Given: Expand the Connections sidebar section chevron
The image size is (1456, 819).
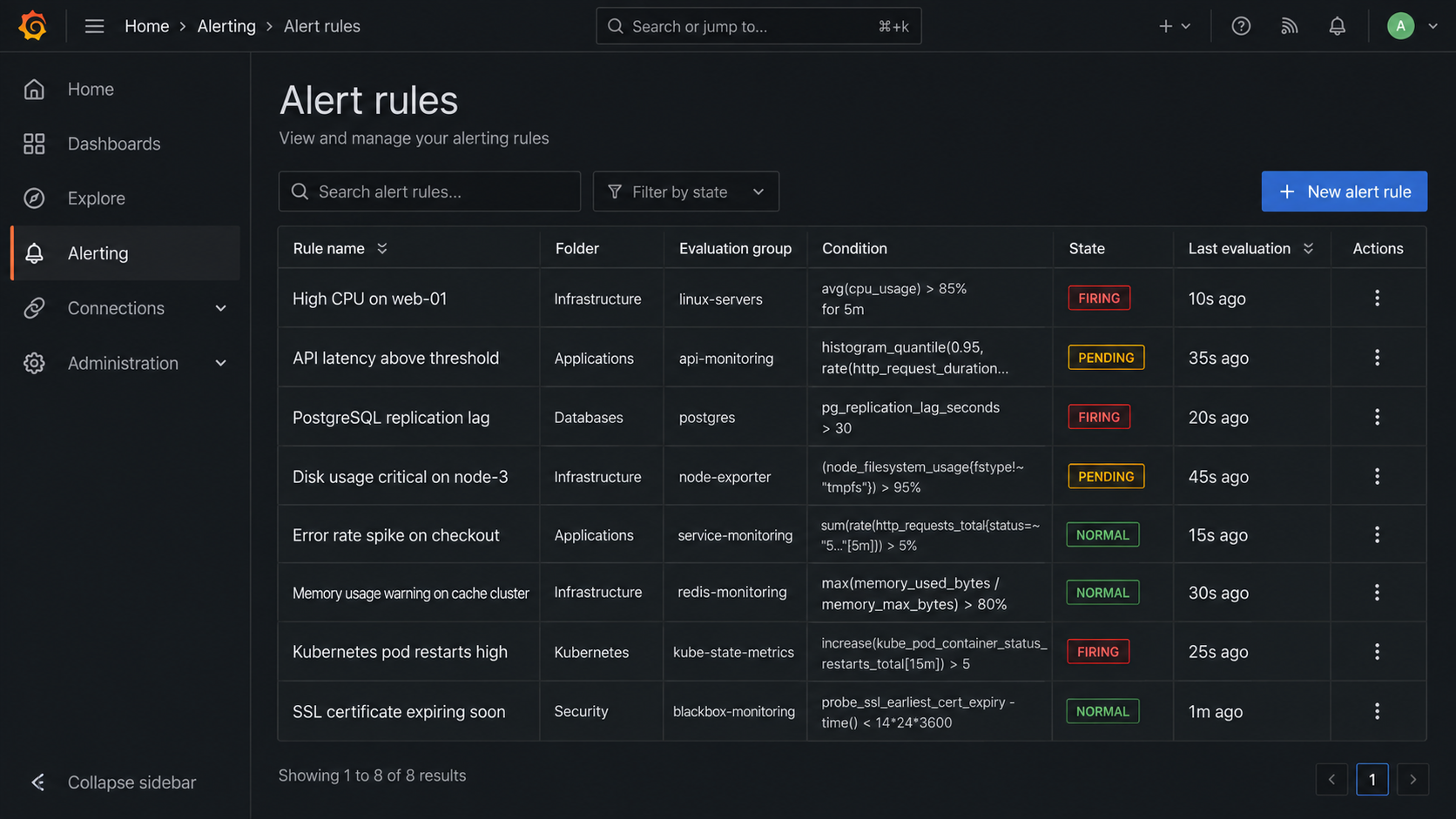Looking at the screenshot, I should (220, 308).
